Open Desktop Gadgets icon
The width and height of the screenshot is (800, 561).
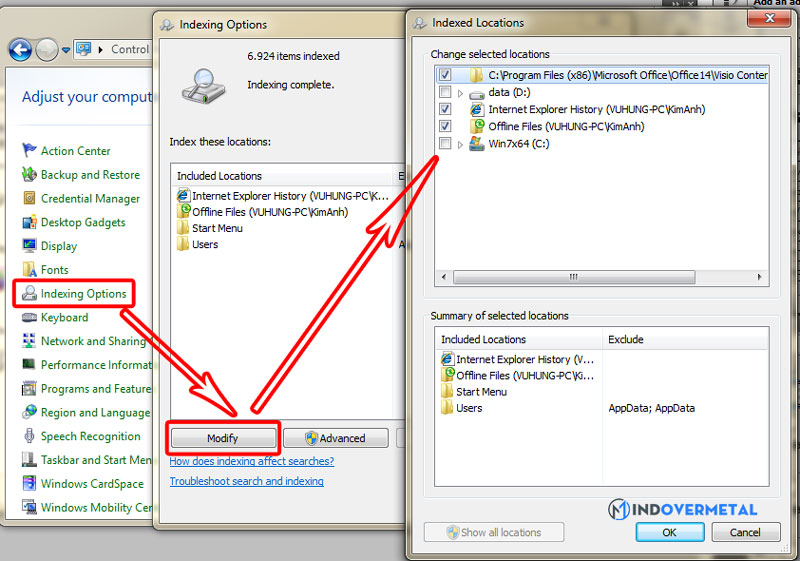click(x=29, y=223)
